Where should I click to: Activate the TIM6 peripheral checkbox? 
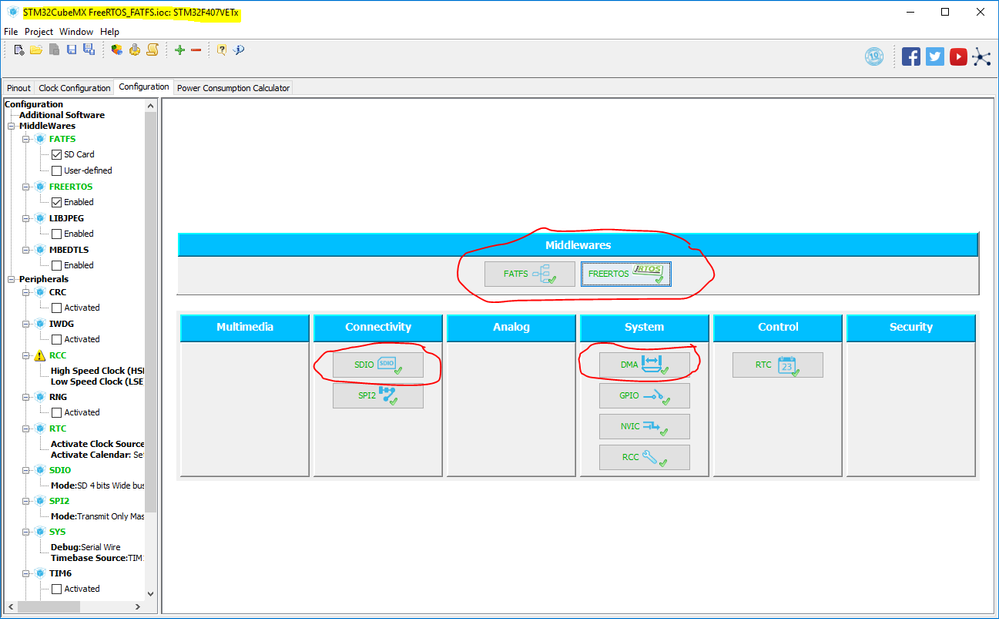coord(57,590)
